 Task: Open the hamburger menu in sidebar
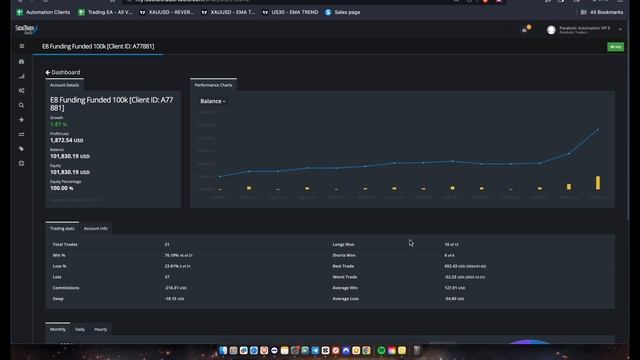[22, 46]
